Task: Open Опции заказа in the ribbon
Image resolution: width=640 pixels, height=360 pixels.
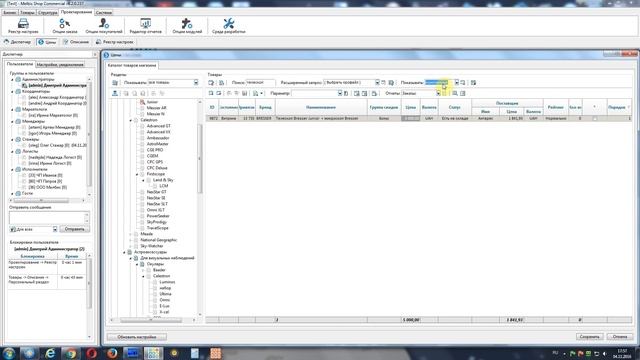Action: (64, 26)
